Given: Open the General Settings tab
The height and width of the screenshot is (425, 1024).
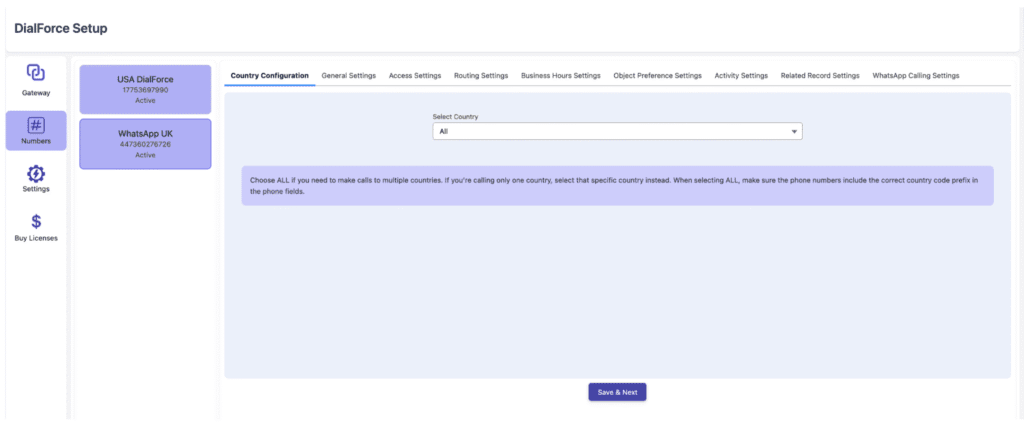Looking at the screenshot, I should click(348, 76).
